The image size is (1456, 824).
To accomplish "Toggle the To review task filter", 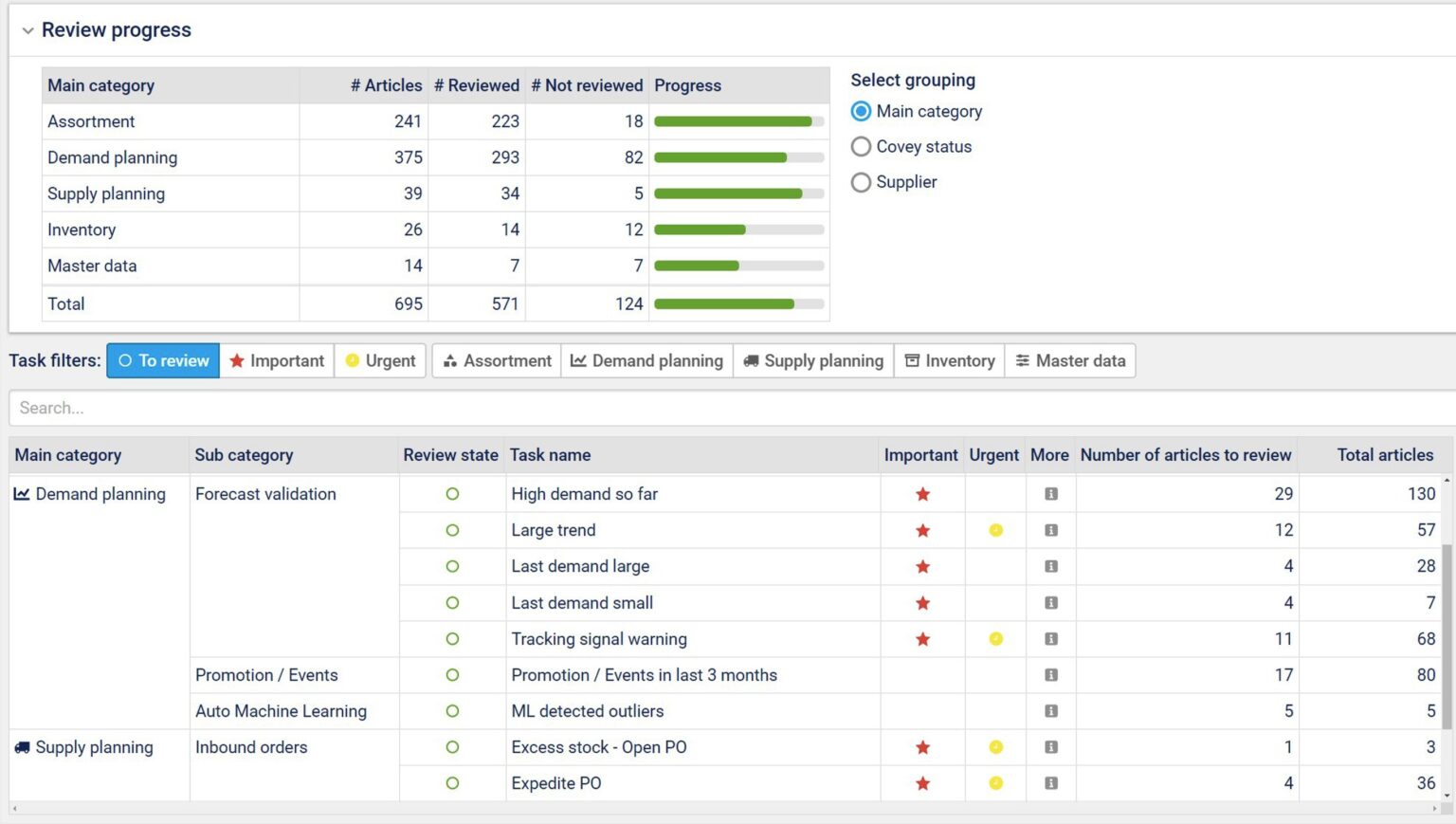I will (x=163, y=361).
